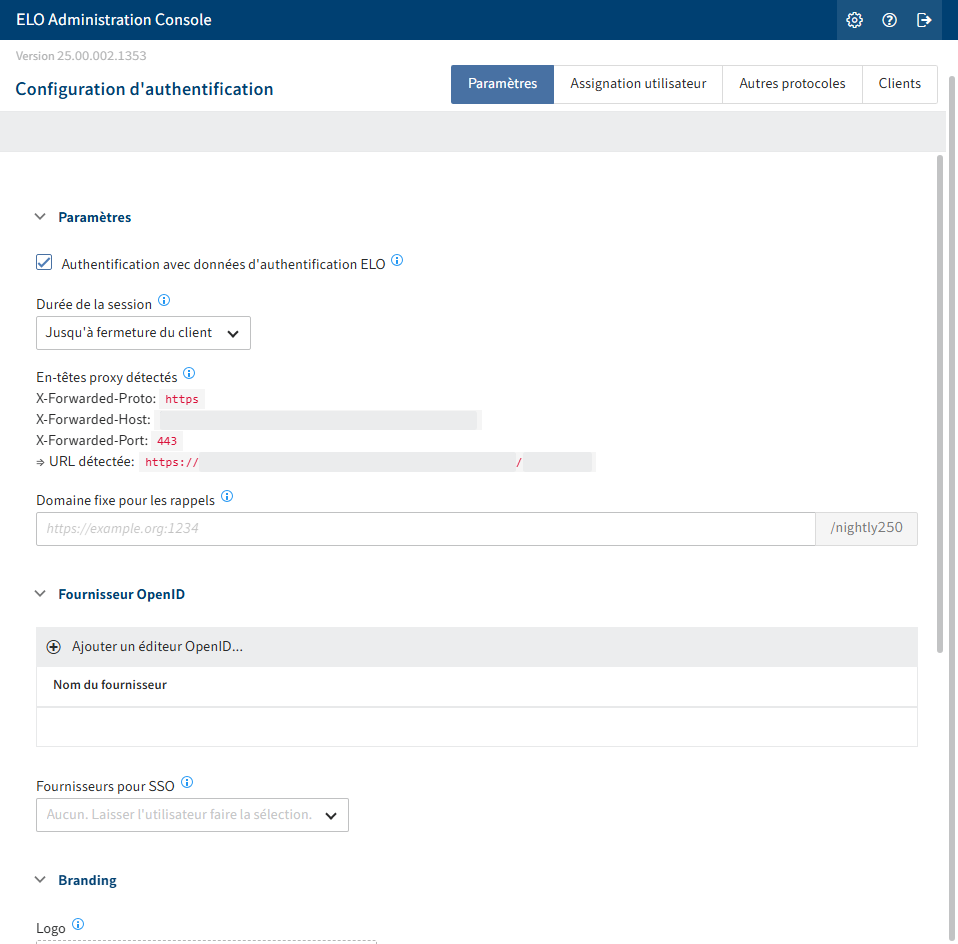Show info for Durée de la session
958x944 pixels.
coord(164,300)
